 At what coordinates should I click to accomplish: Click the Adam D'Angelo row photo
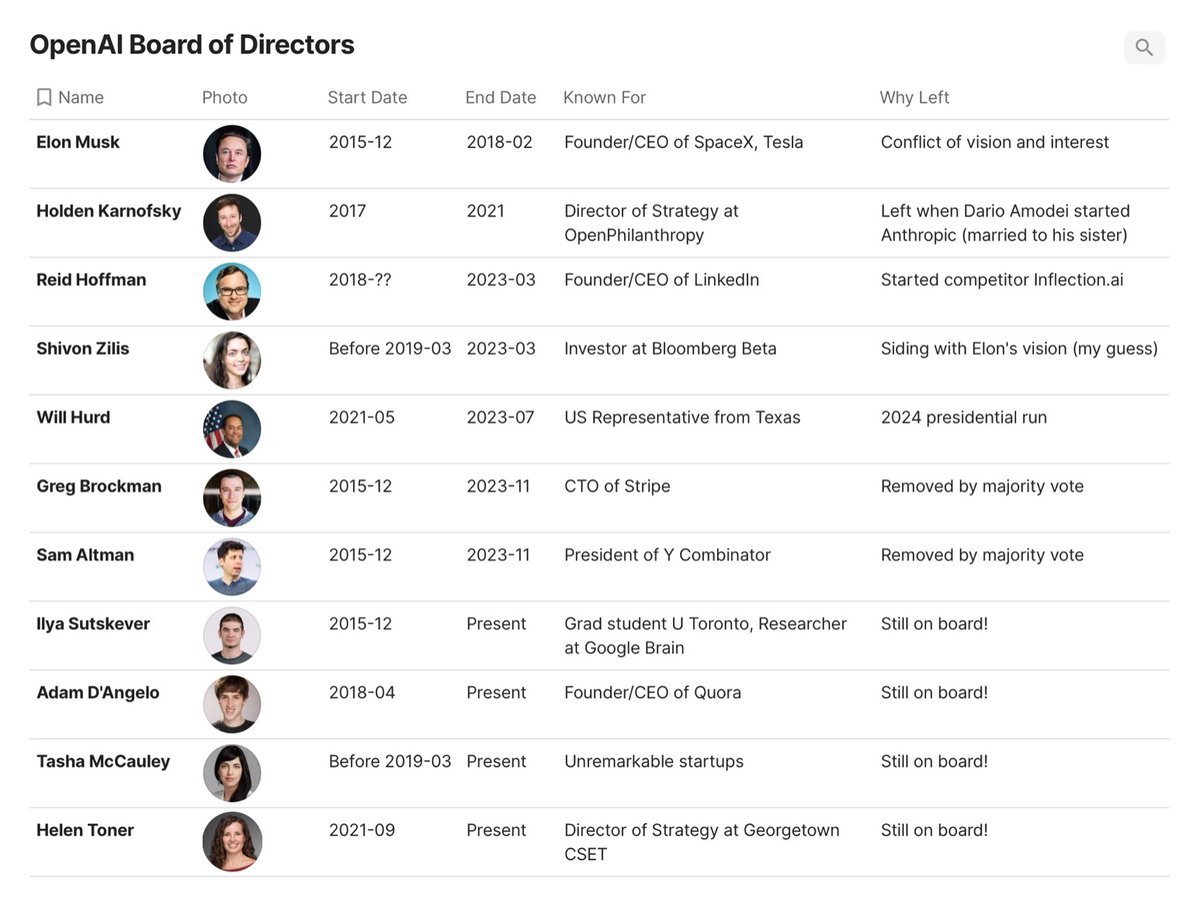coord(232,704)
